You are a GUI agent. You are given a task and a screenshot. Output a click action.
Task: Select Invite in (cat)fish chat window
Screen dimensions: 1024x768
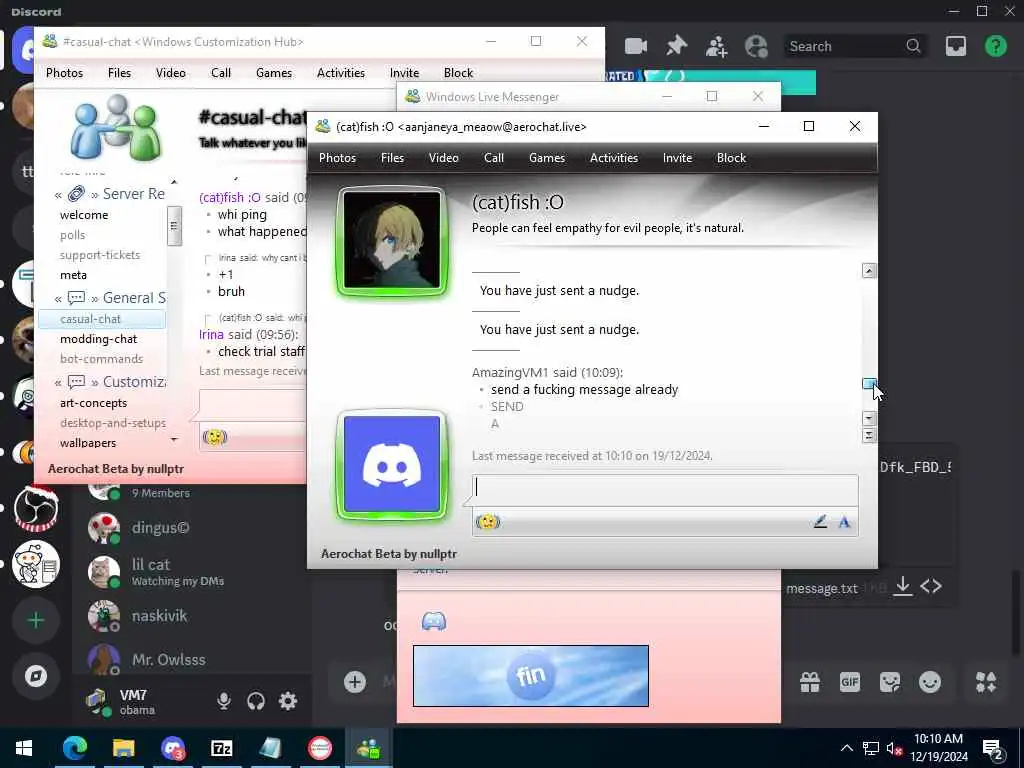(x=677, y=158)
